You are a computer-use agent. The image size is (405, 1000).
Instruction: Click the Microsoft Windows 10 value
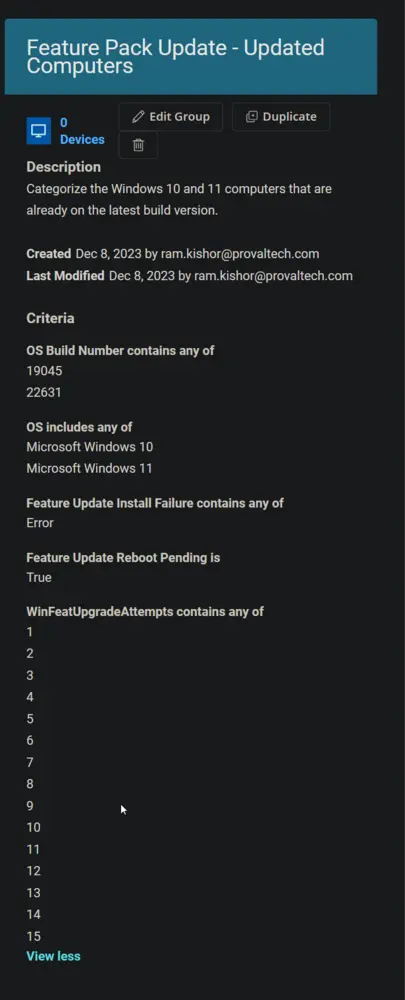pyautogui.click(x=90, y=446)
